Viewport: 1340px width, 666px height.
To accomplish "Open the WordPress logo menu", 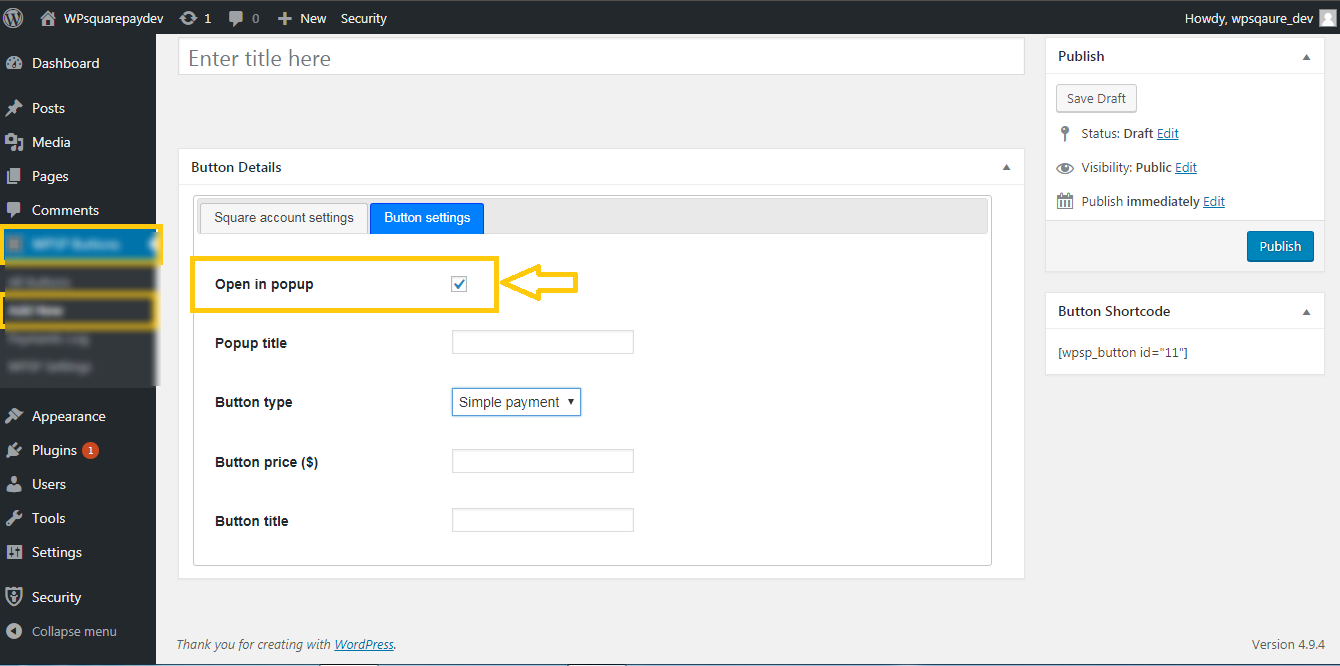I will point(14,18).
